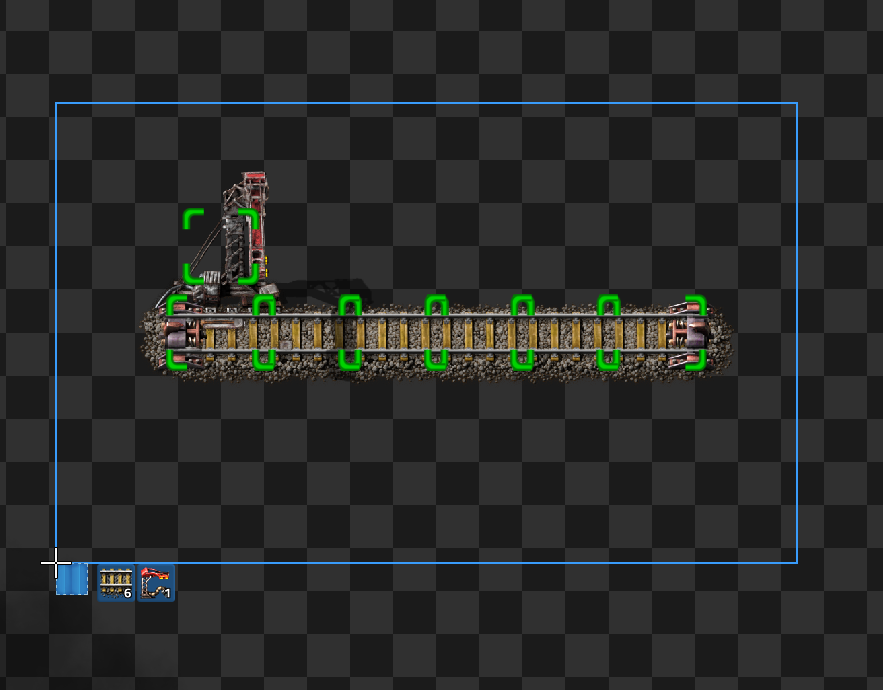Select the rail icon showing count 6
This screenshot has width=883, height=690.
tap(116, 583)
